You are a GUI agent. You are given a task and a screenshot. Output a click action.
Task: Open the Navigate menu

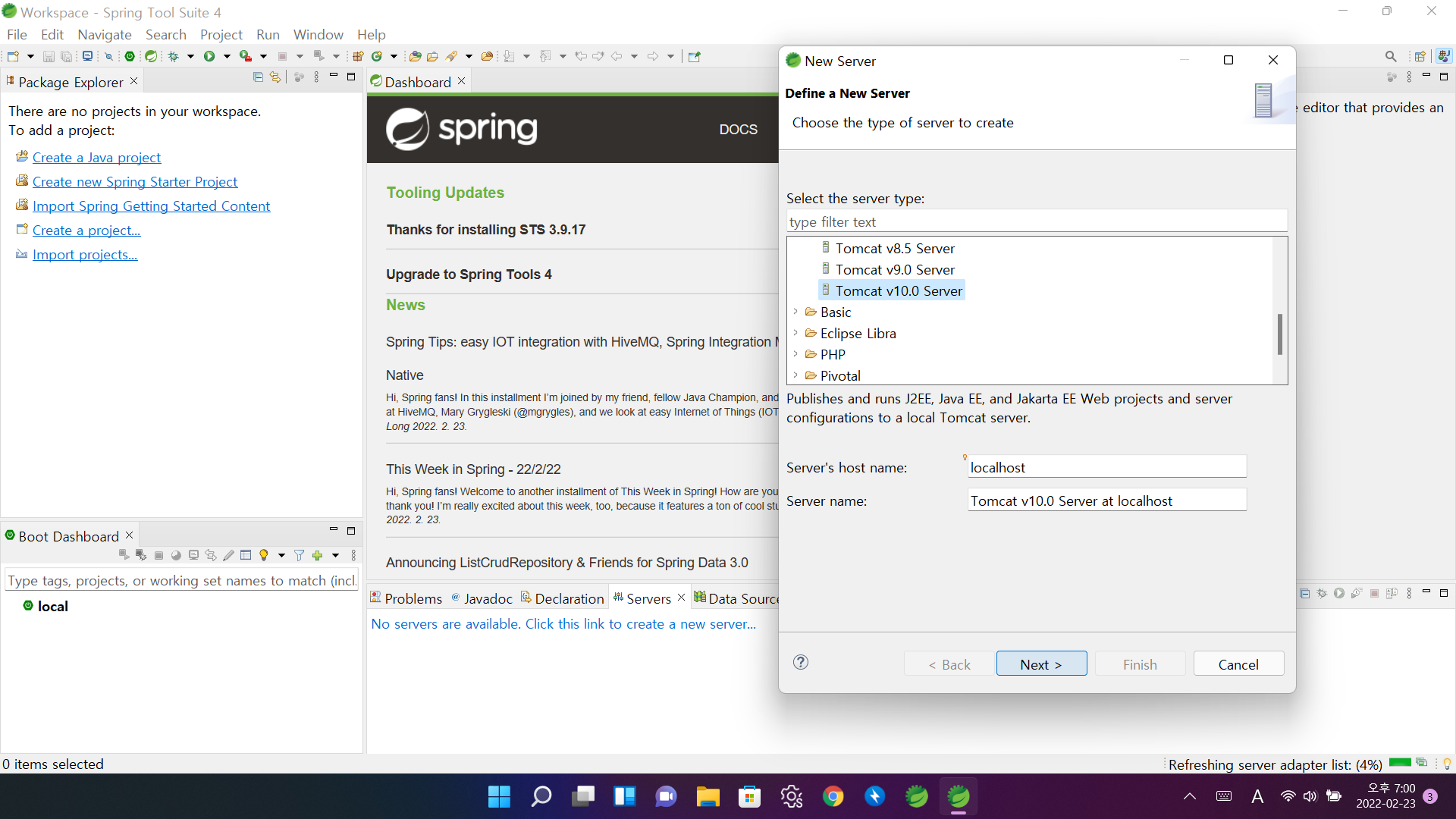coord(104,35)
